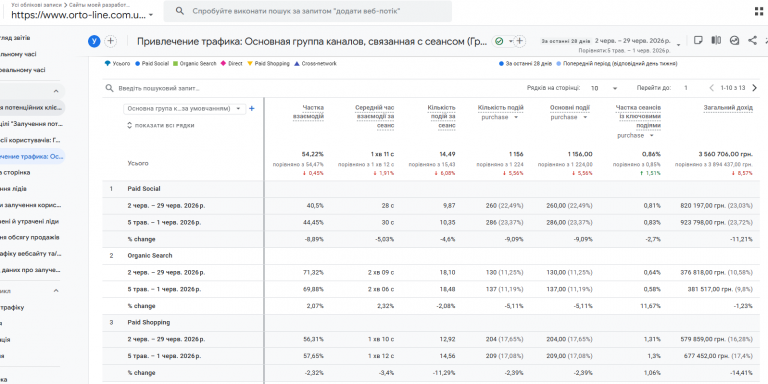
Task: Toggle 'Paid Social' legend series
Action: pyautogui.click(x=152, y=64)
